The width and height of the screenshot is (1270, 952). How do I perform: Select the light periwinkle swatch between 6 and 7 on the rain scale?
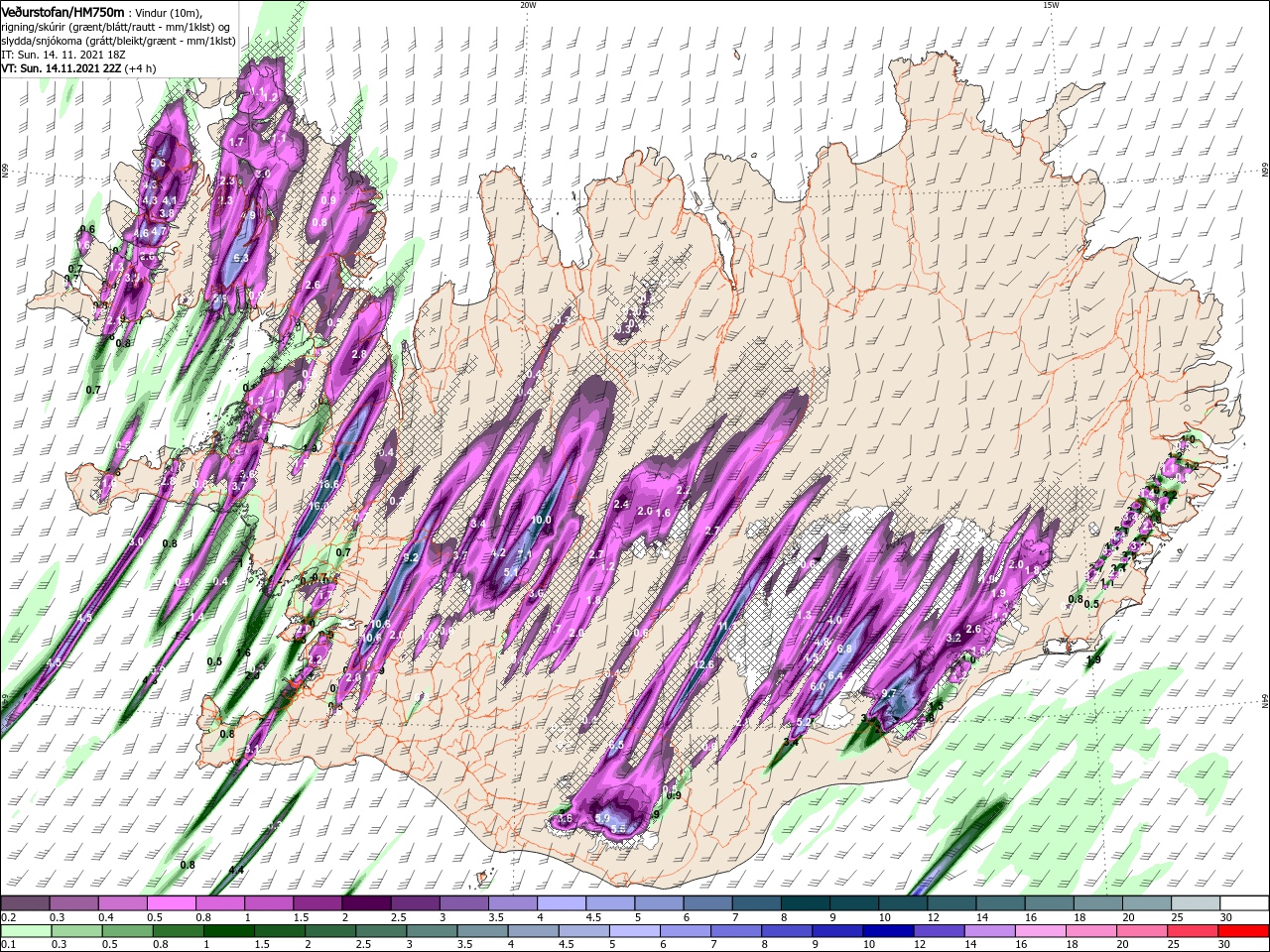coord(686,931)
